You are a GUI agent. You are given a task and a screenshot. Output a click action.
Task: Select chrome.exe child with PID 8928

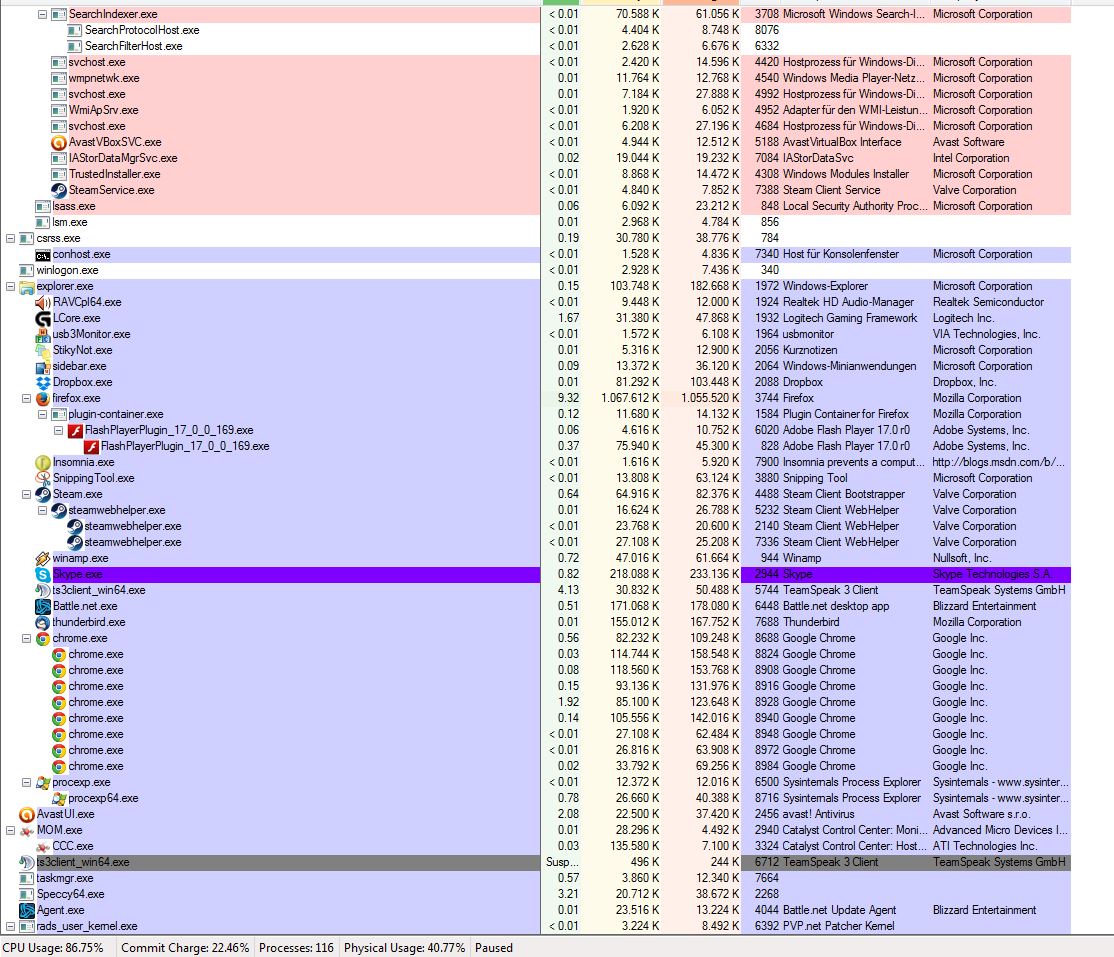tap(536, 703)
